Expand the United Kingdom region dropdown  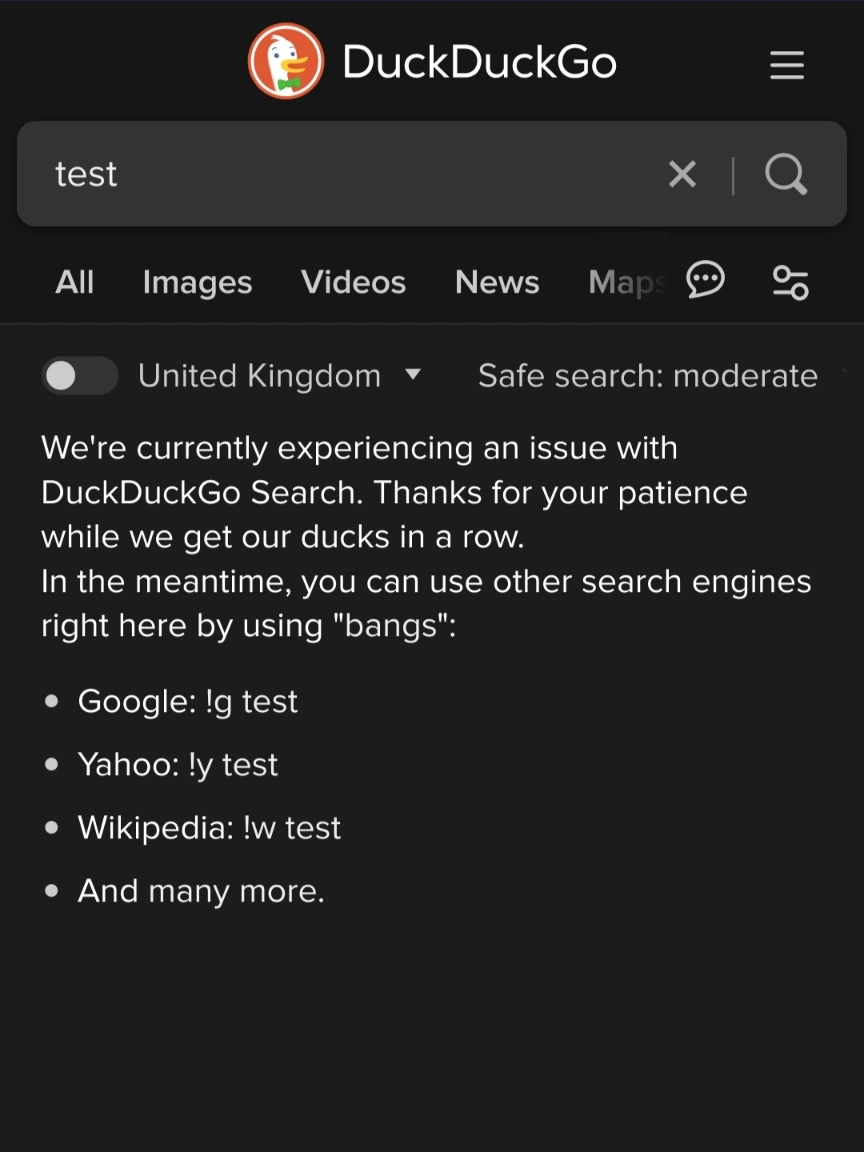click(x=279, y=376)
